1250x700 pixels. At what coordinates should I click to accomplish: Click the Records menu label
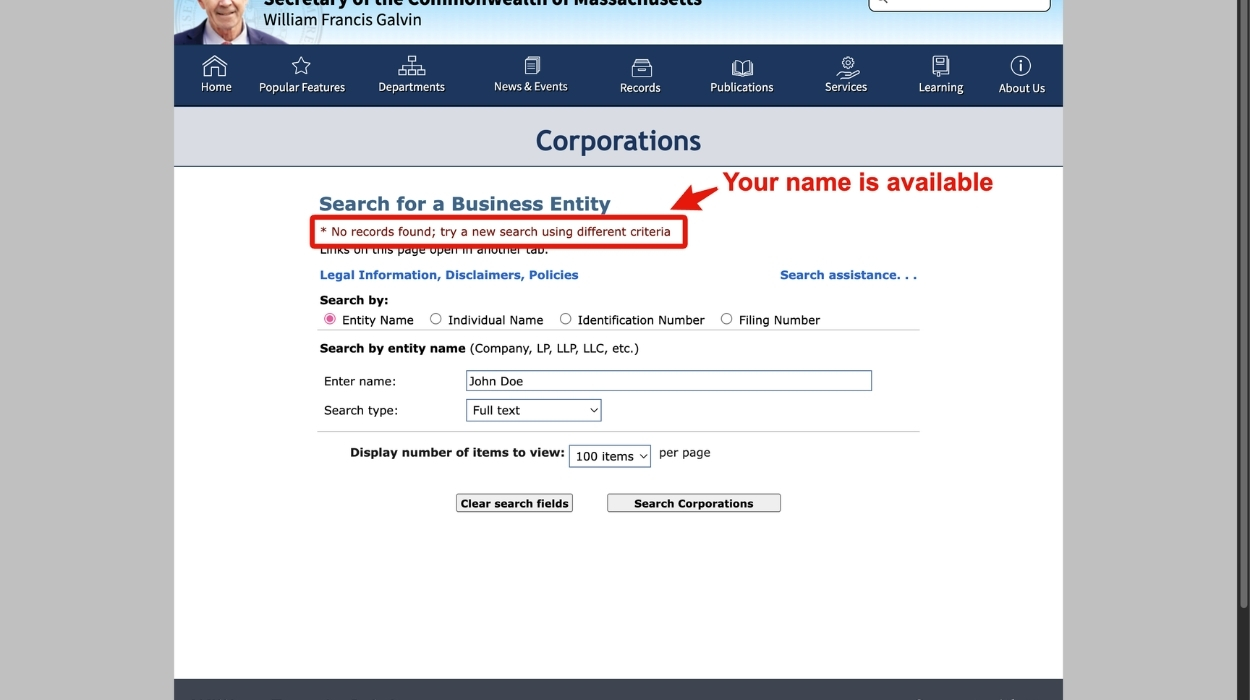640,88
